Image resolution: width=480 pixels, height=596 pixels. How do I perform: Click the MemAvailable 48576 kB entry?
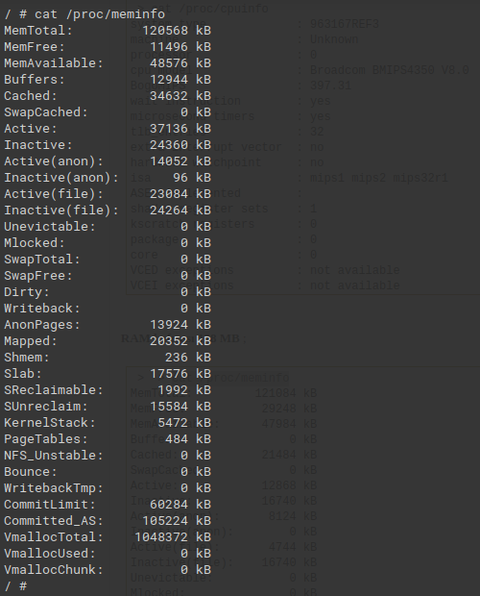tap(108, 63)
